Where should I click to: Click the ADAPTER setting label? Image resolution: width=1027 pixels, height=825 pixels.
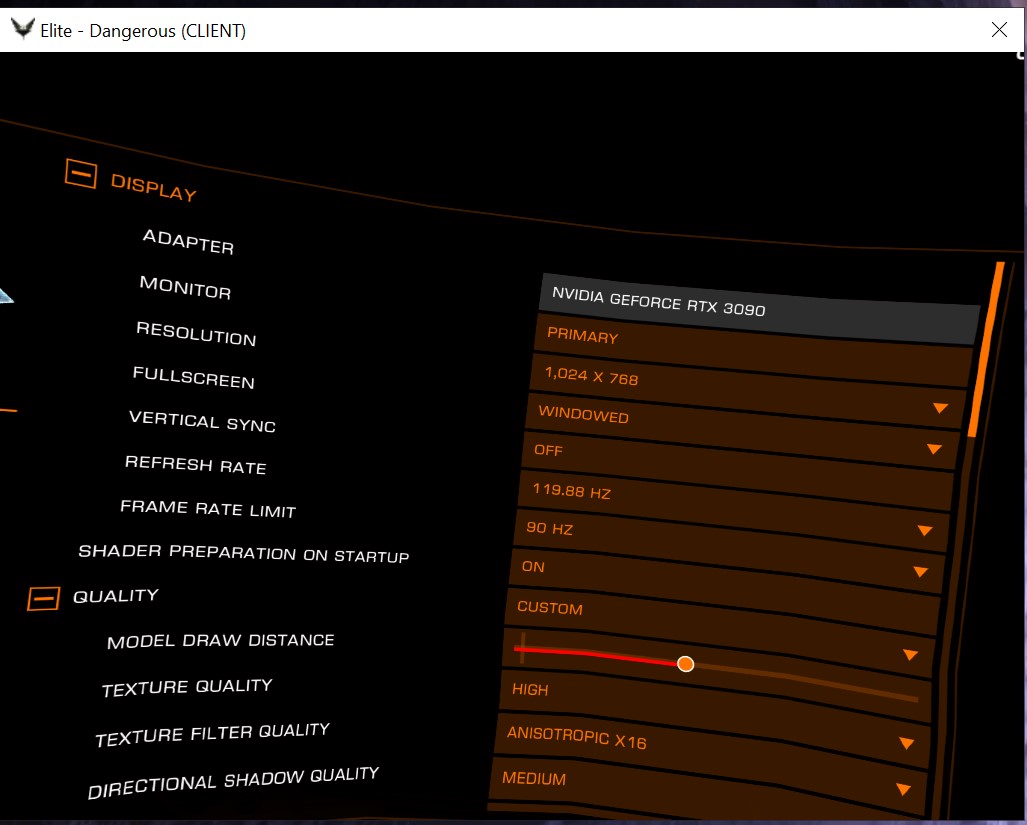[x=188, y=242]
